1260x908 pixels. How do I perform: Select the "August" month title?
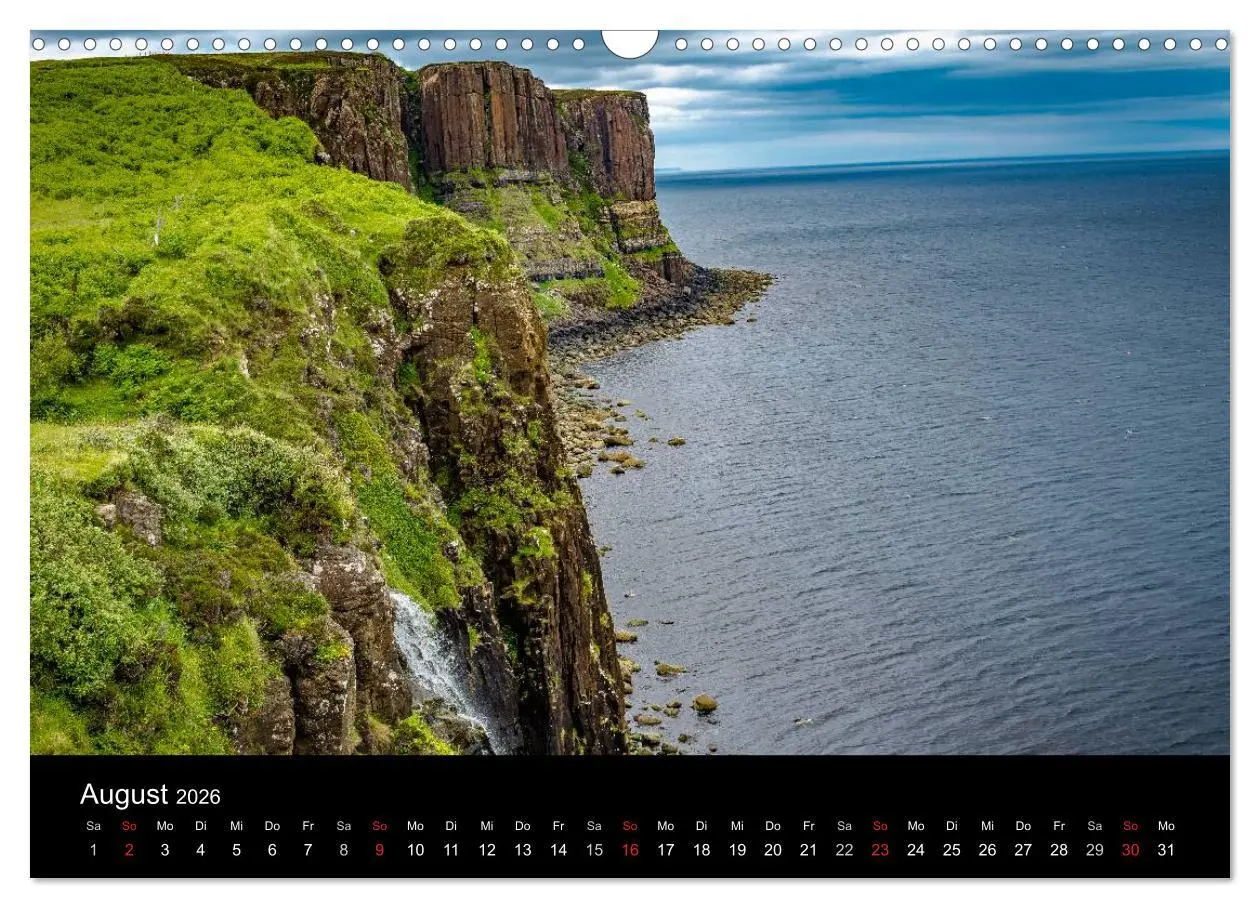click(124, 795)
